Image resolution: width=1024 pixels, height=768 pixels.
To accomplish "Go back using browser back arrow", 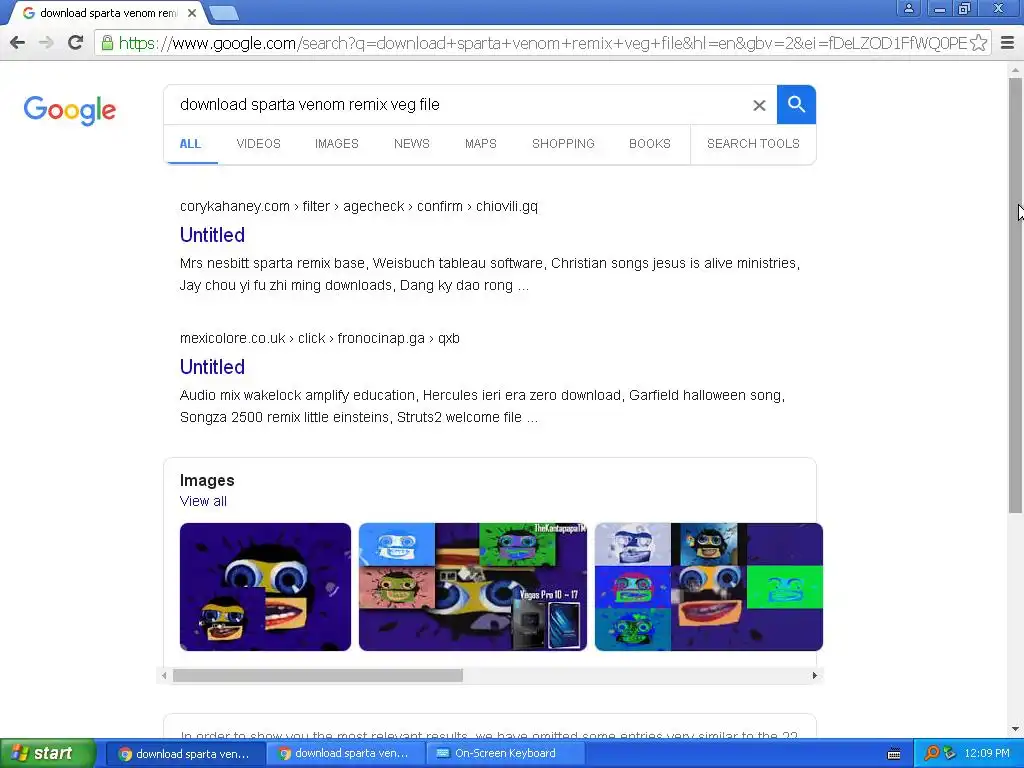I will 18,43.
